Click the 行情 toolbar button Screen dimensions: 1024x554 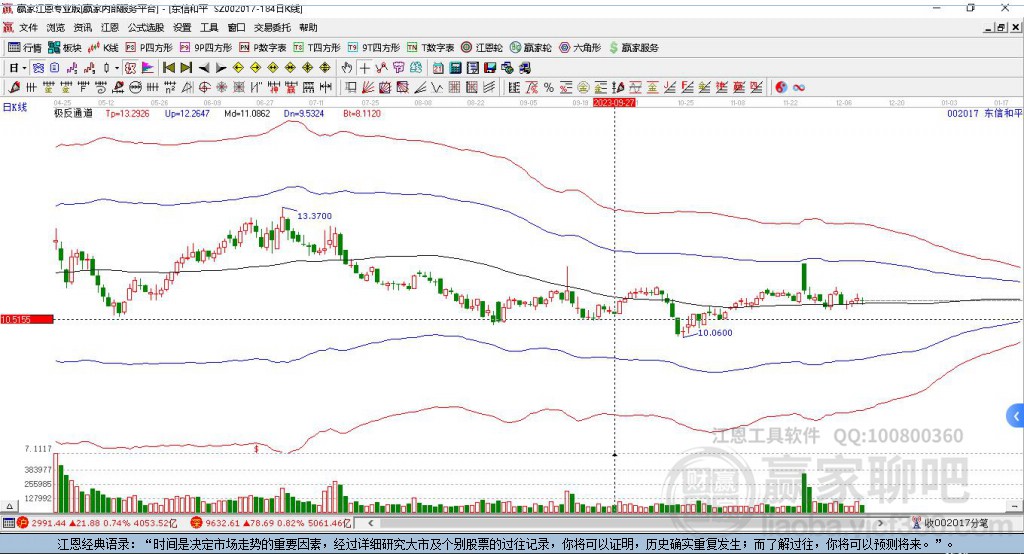[x=25, y=48]
